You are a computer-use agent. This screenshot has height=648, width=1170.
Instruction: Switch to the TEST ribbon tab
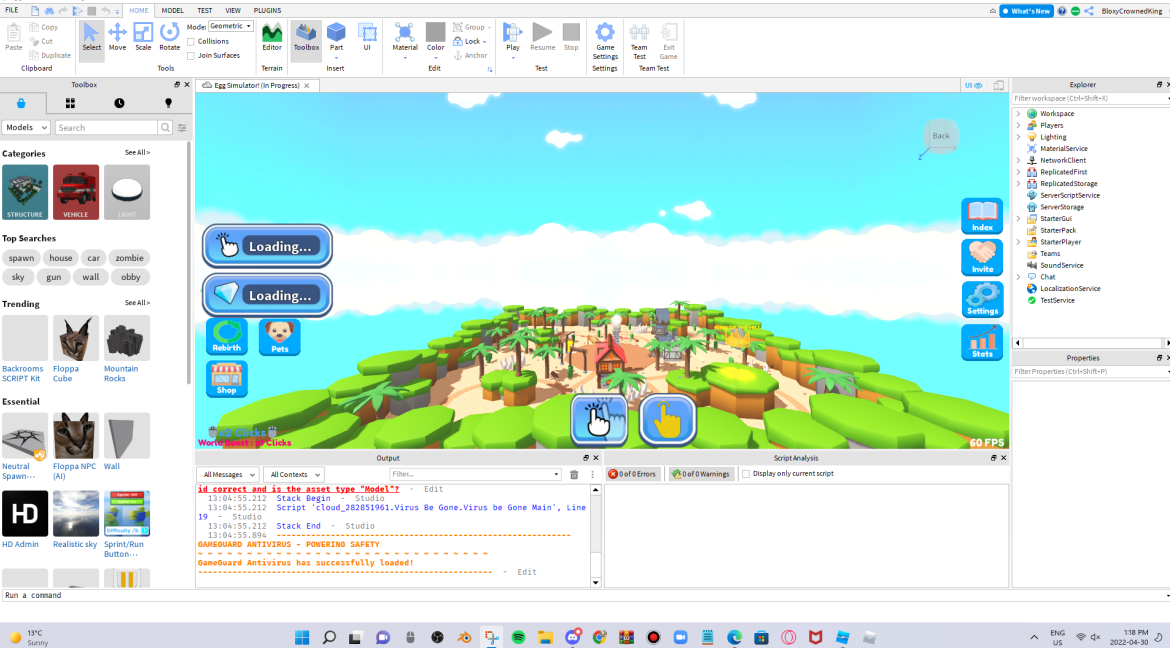[x=204, y=10]
